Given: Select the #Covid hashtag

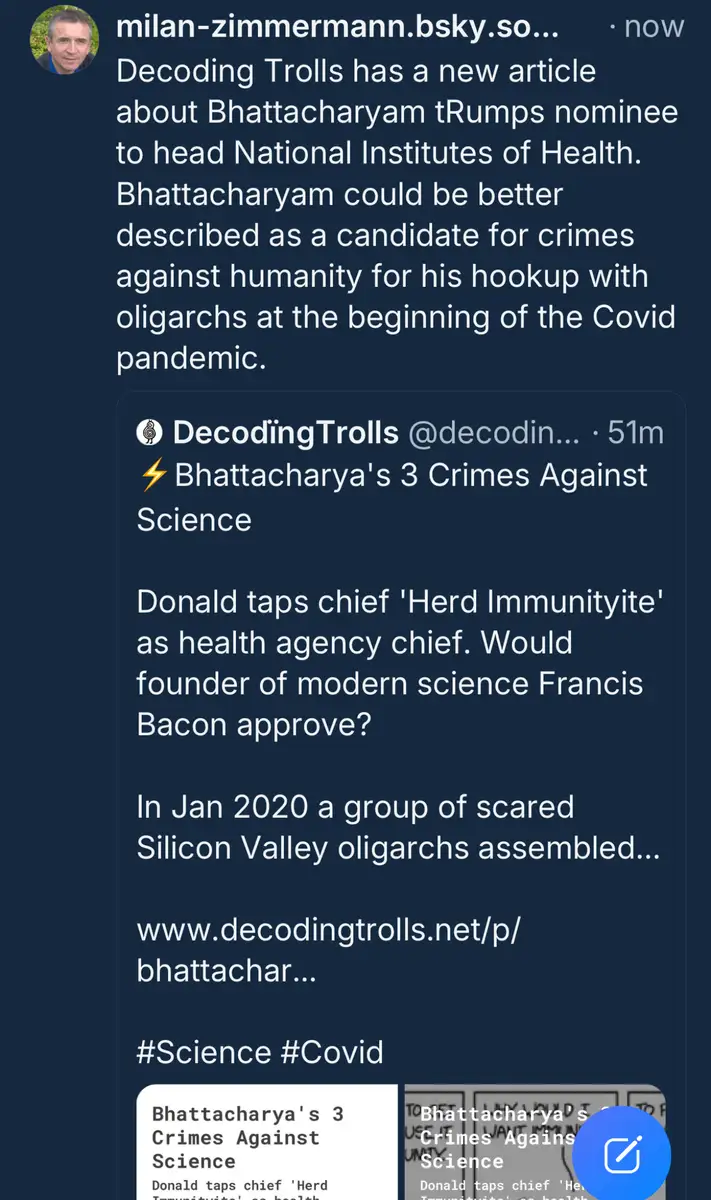Looking at the screenshot, I should click(333, 1052).
